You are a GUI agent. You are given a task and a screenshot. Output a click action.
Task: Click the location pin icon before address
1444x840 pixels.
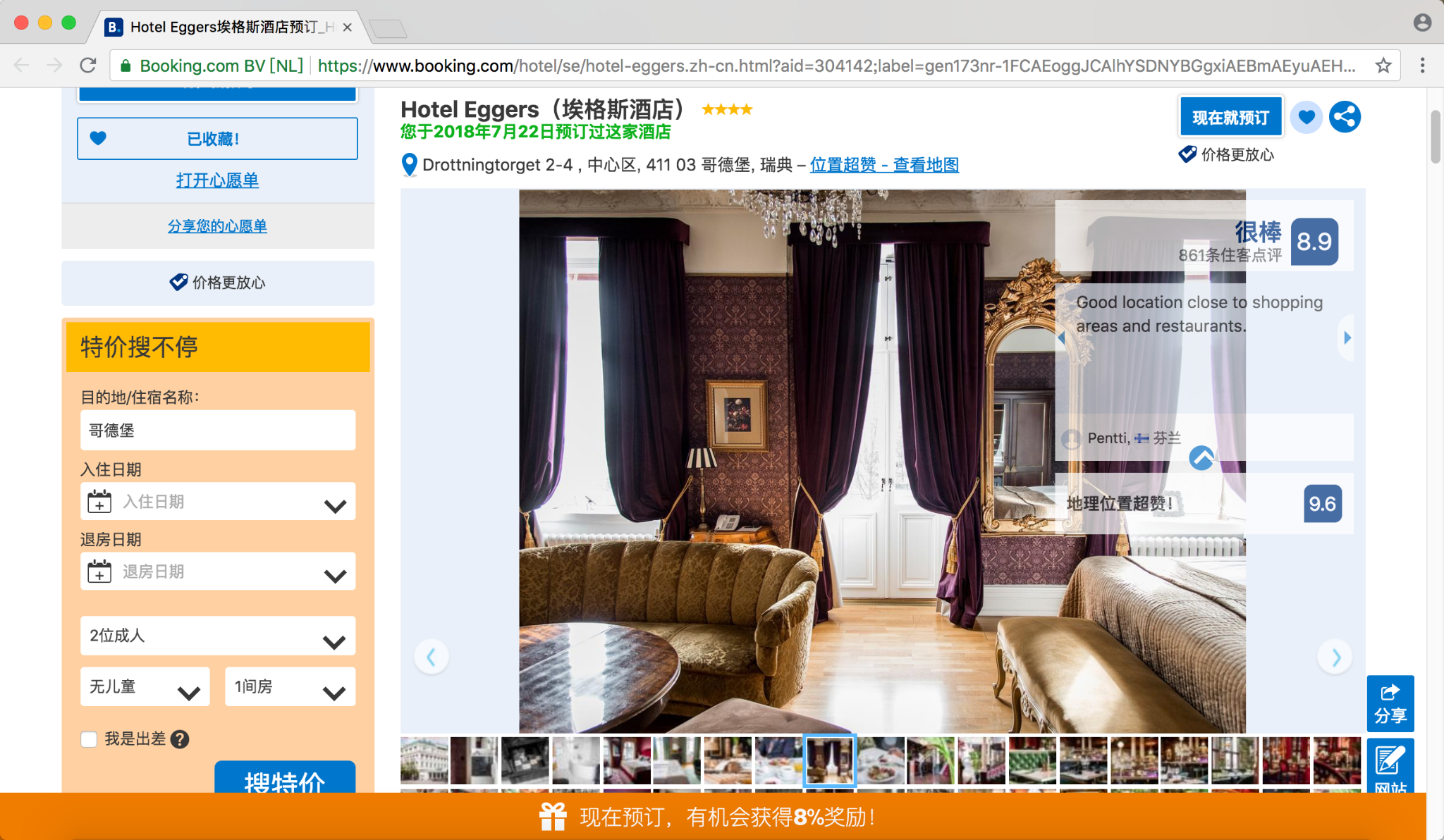click(x=409, y=165)
